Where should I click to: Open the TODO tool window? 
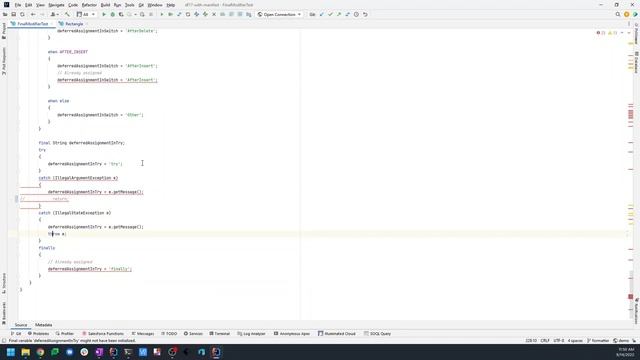point(169,333)
